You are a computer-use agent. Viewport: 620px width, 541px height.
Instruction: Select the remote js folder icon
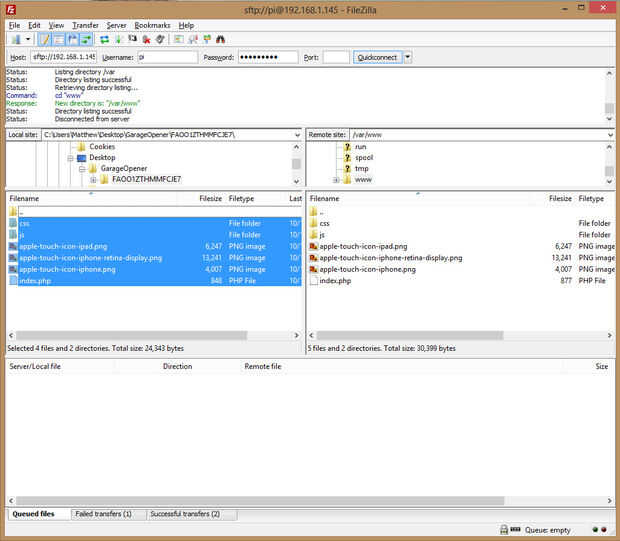point(314,235)
